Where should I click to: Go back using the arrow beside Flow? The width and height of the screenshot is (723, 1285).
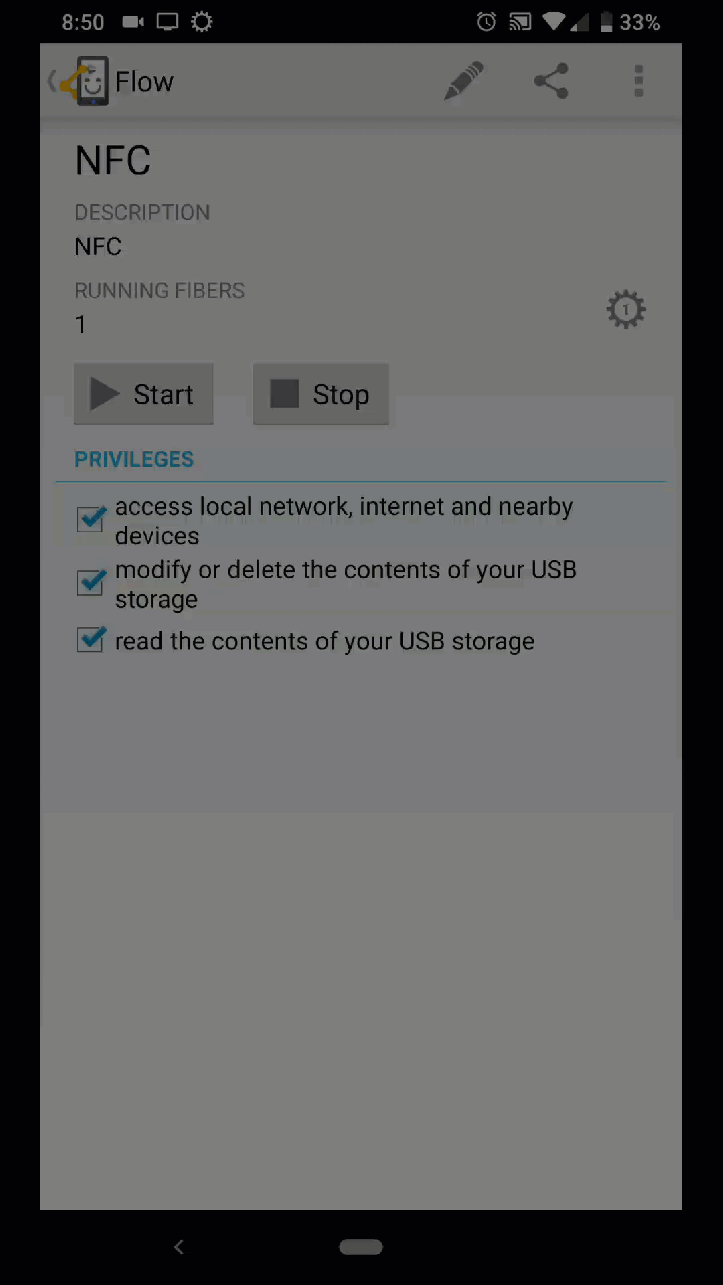pyautogui.click(x=52, y=81)
